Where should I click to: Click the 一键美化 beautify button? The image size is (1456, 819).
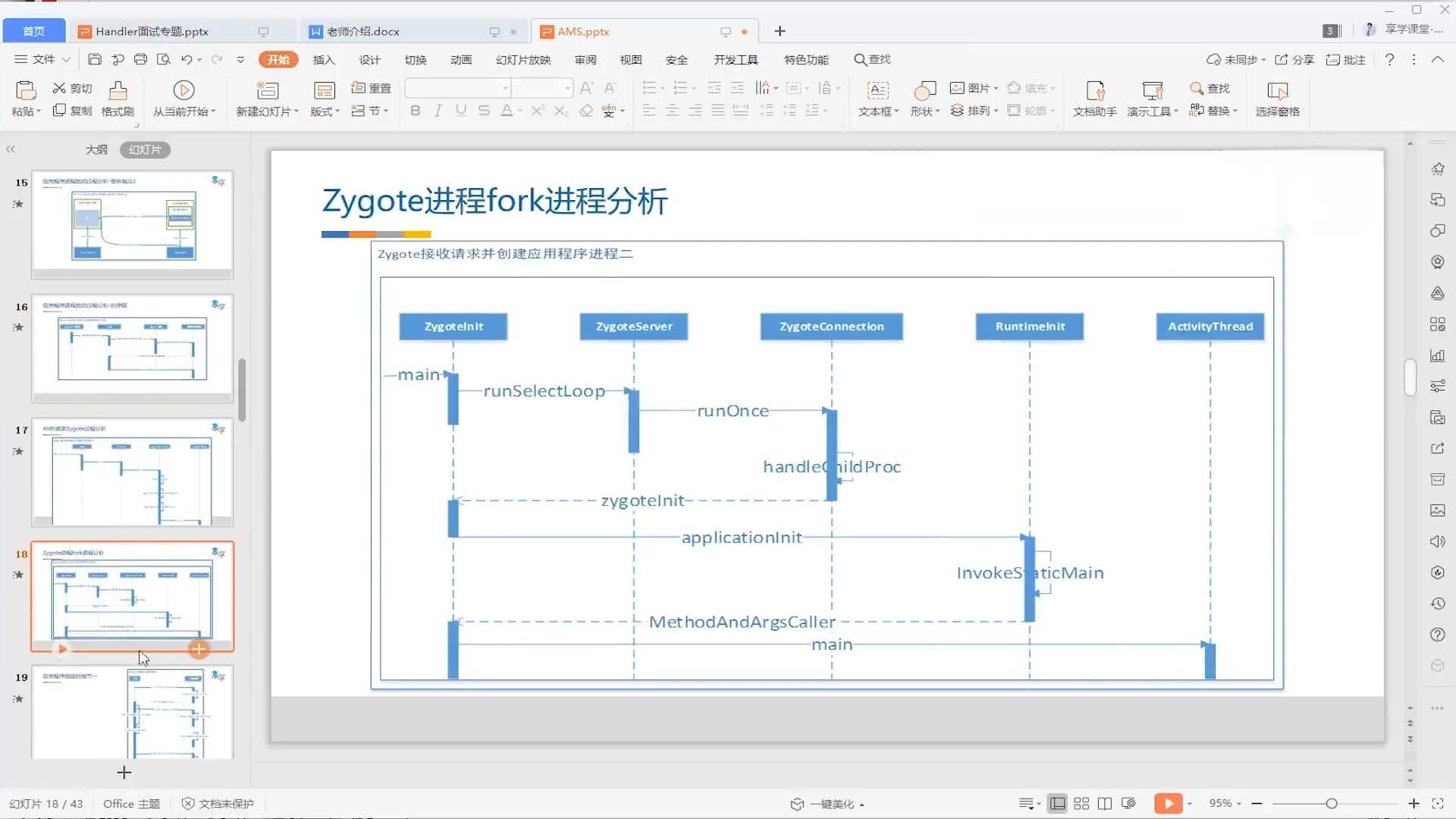tap(827, 803)
